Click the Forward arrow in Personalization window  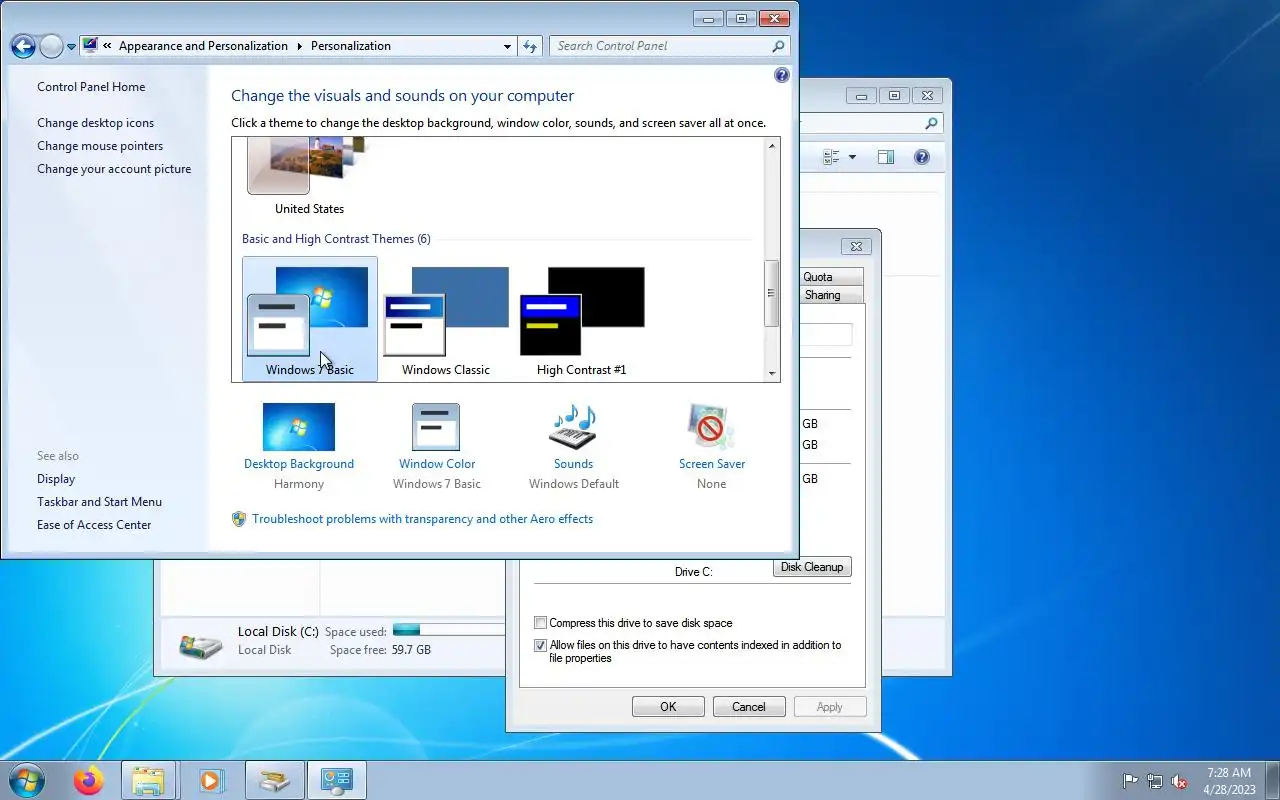pyautogui.click(x=51, y=46)
